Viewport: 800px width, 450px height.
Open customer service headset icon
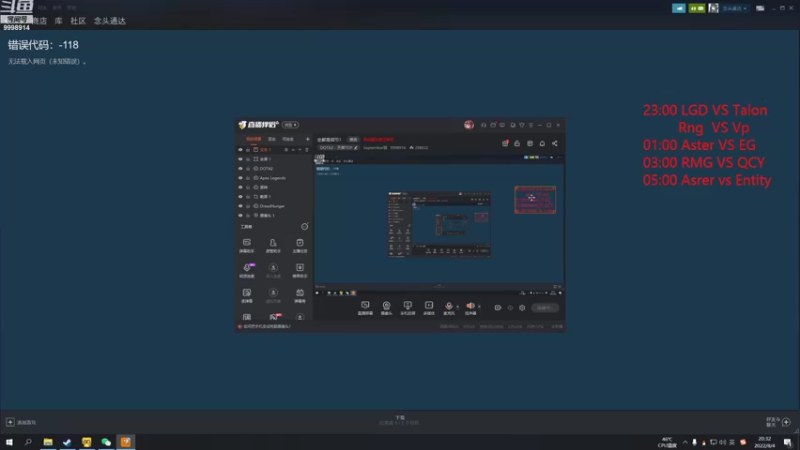[483, 125]
